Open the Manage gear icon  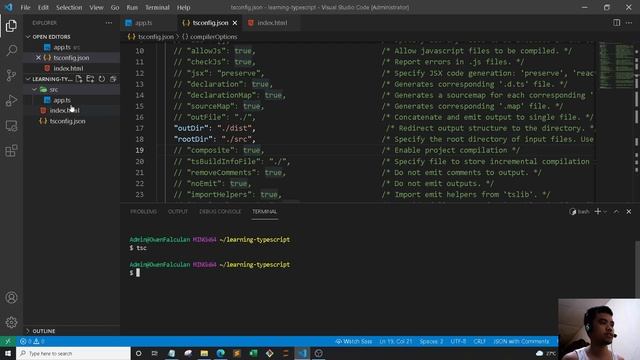[x=11, y=322]
